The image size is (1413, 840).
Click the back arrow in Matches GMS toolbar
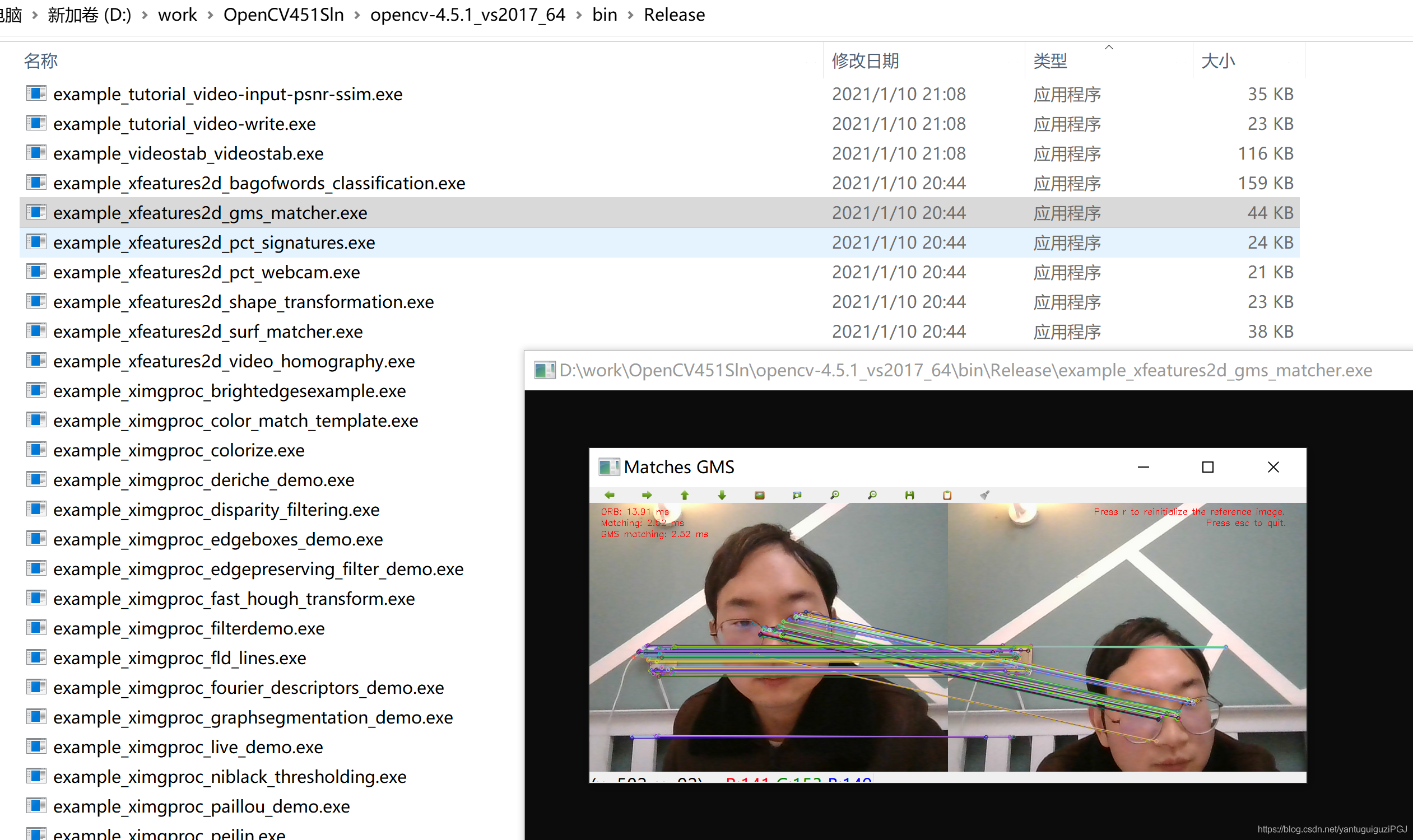point(610,495)
